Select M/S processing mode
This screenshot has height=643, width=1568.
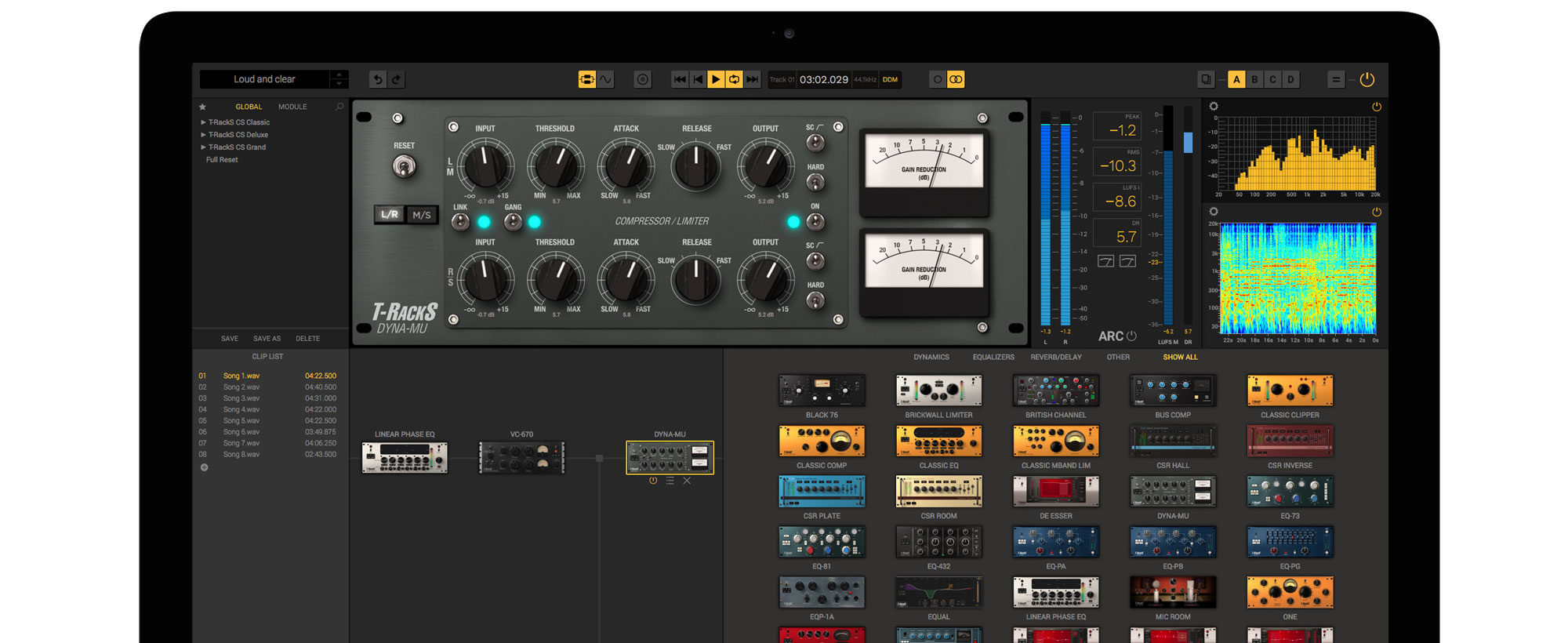tap(422, 214)
